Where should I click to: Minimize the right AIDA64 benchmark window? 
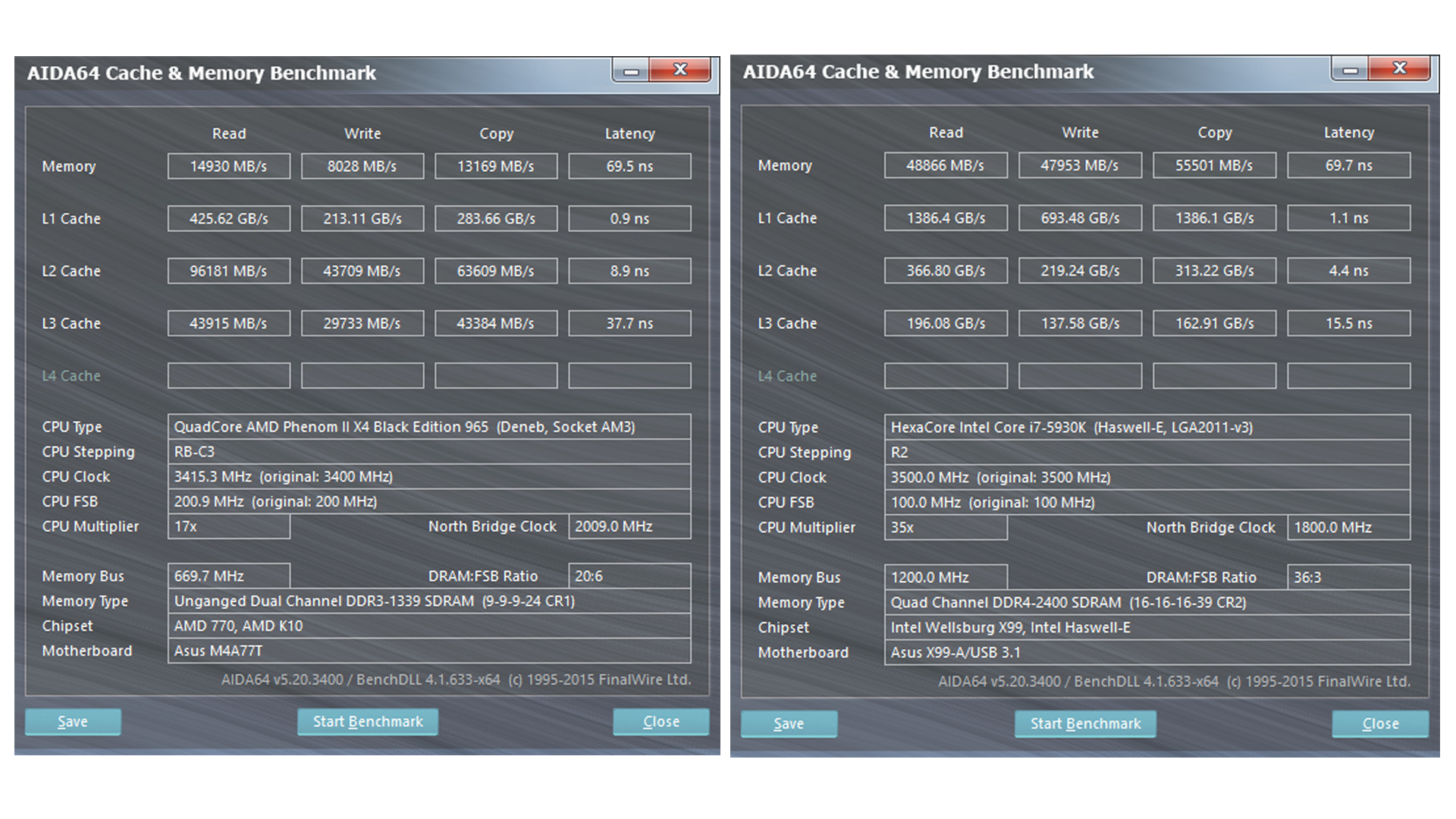click(x=1350, y=70)
